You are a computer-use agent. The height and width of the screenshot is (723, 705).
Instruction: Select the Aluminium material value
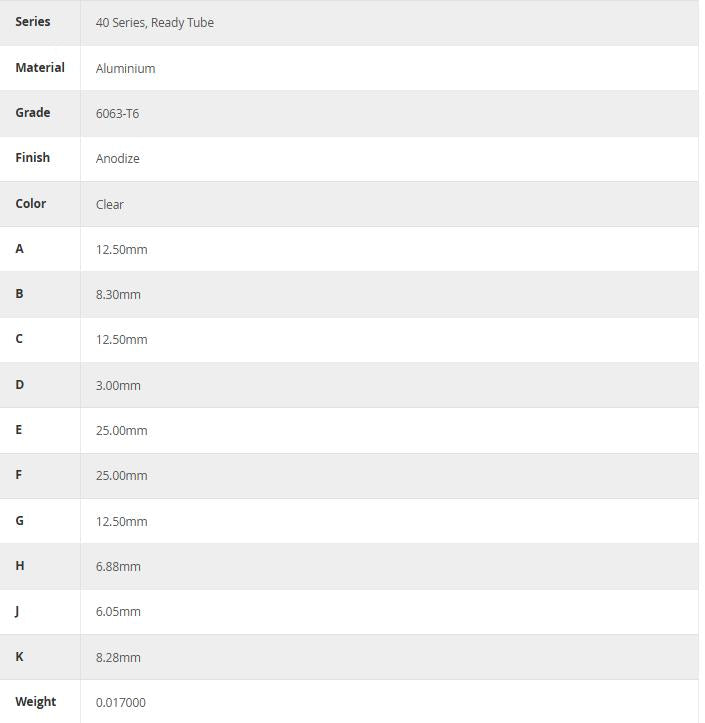(x=126, y=69)
